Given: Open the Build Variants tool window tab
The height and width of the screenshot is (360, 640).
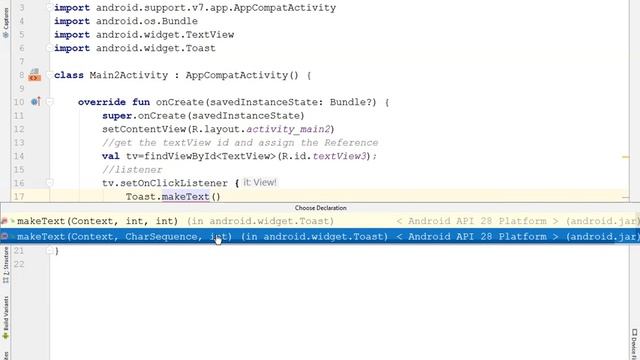Looking at the screenshot, I should point(5,318).
